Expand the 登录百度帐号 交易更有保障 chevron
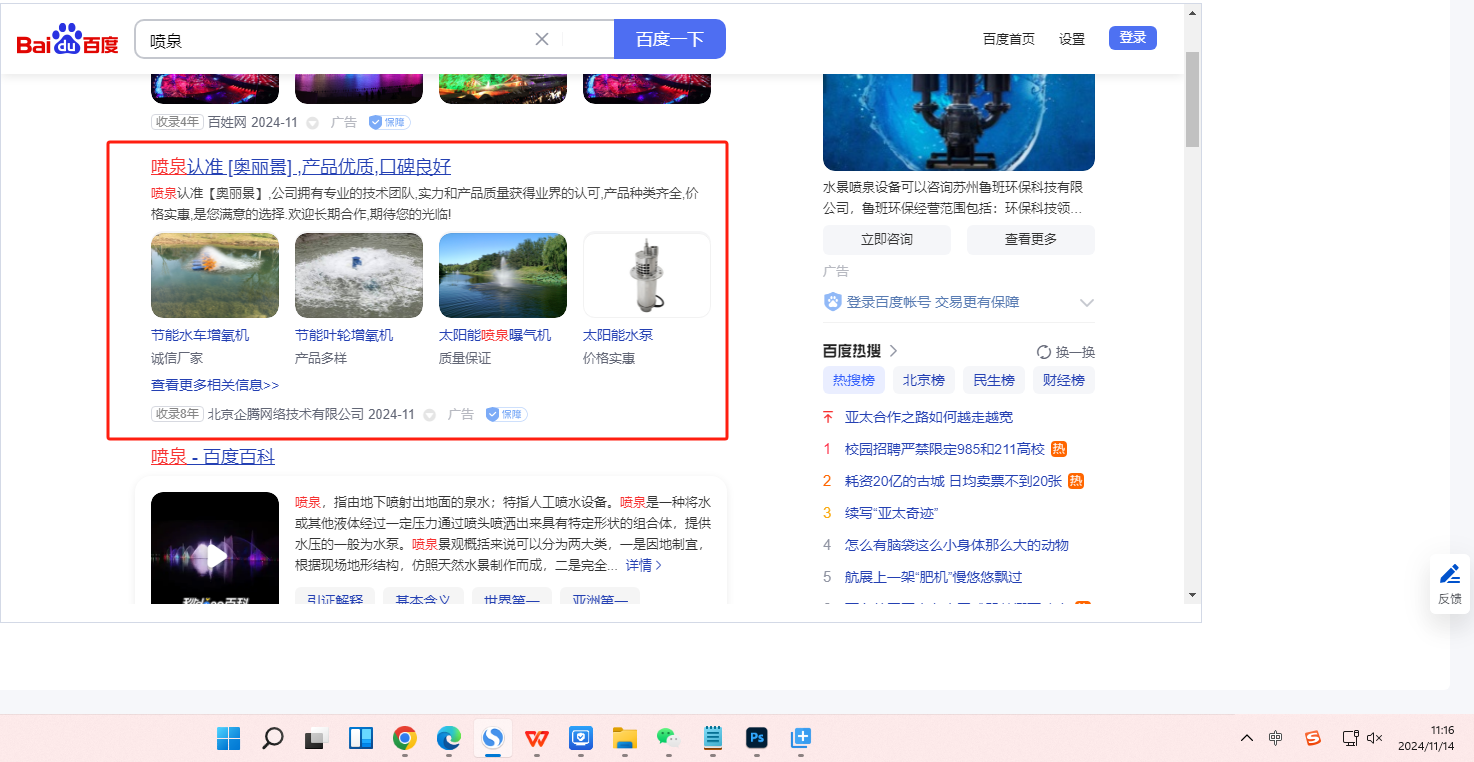 pos(1087,302)
